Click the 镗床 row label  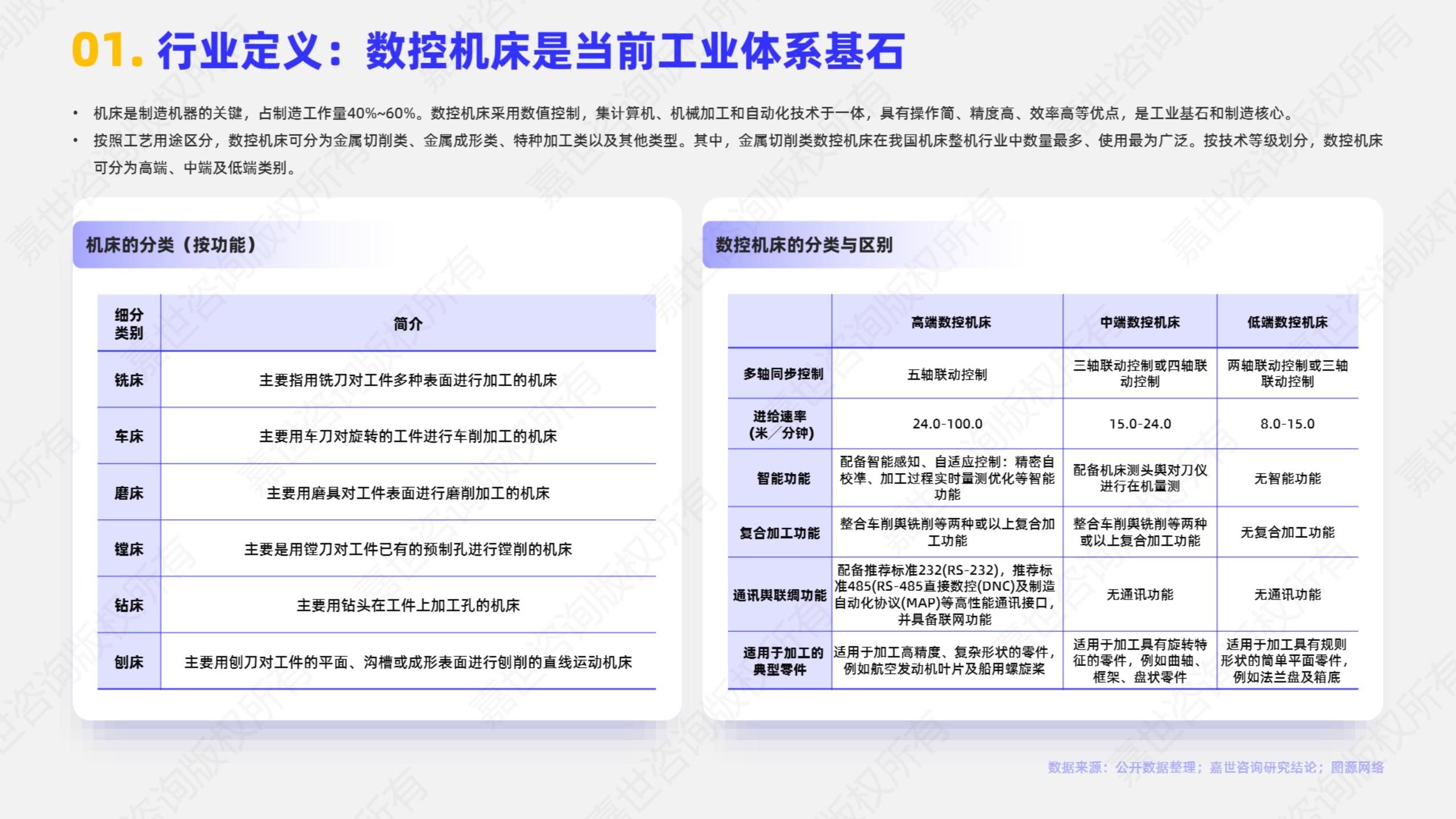point(129,549)
